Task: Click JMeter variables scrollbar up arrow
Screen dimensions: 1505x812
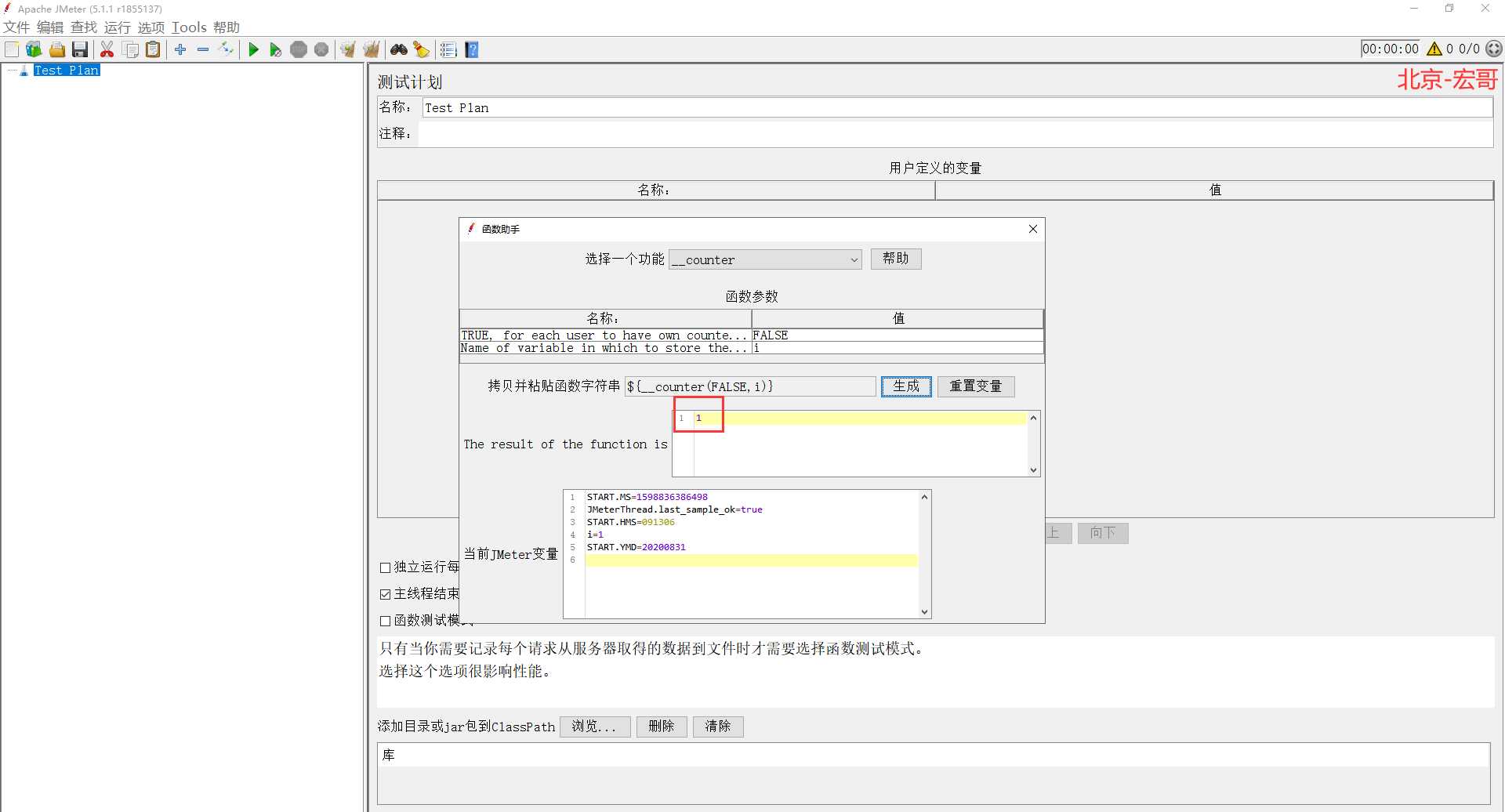Action: [x=924, y=497]
